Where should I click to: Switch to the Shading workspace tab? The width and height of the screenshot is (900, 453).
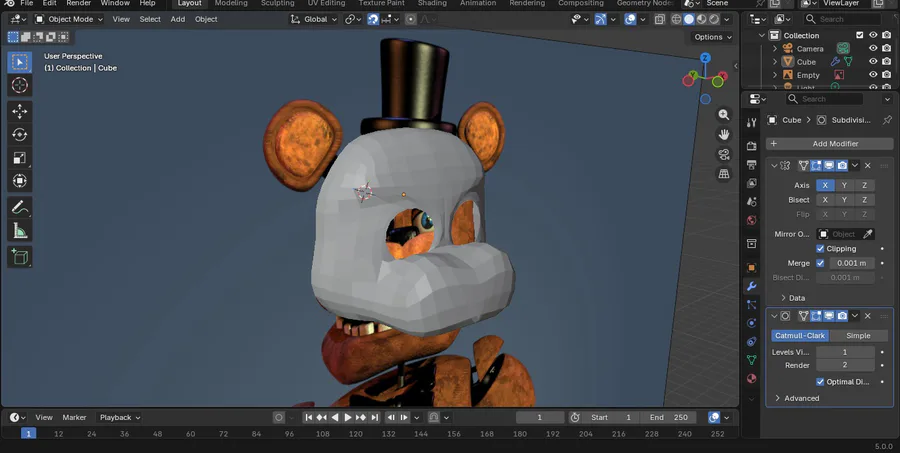click(432, 3)
